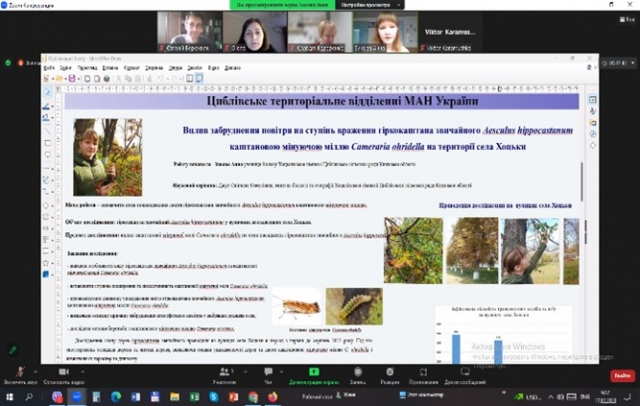Click the red Выйти leave button
Screen dimensions: 640x406
622,375
